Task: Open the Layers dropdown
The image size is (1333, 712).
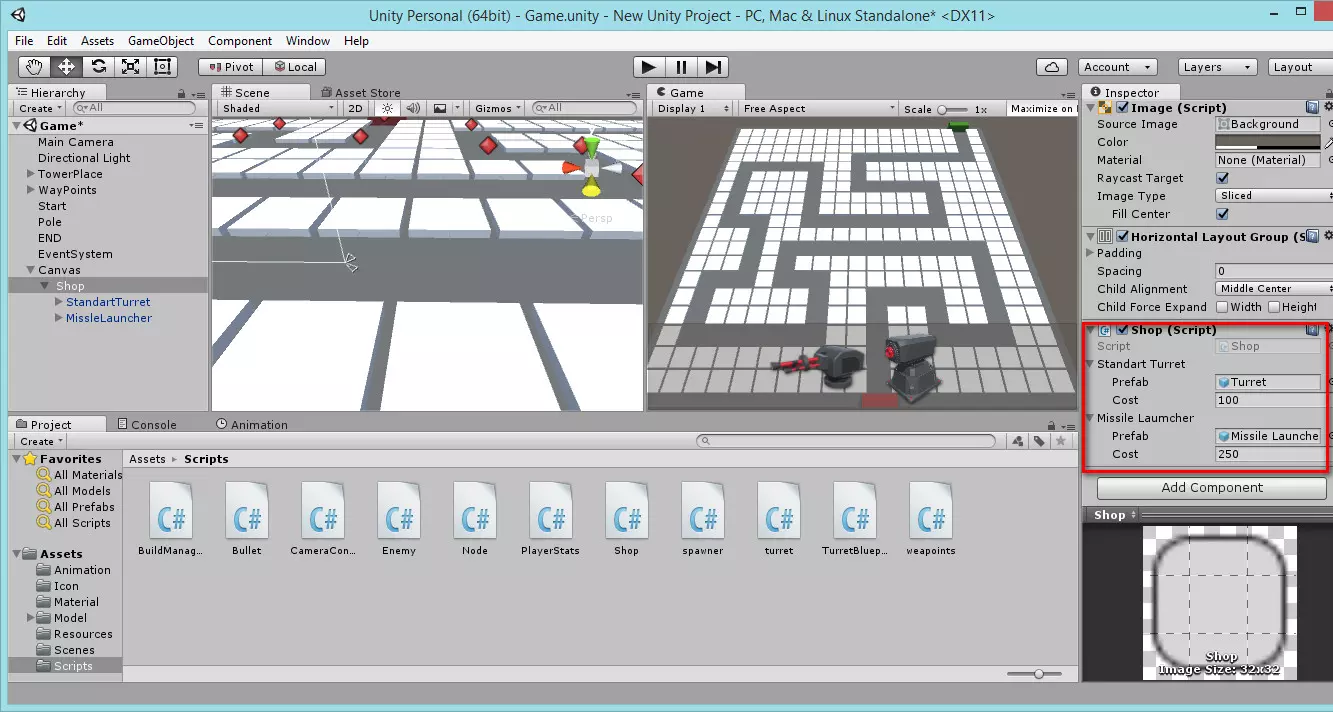Action: [1215, 67]
